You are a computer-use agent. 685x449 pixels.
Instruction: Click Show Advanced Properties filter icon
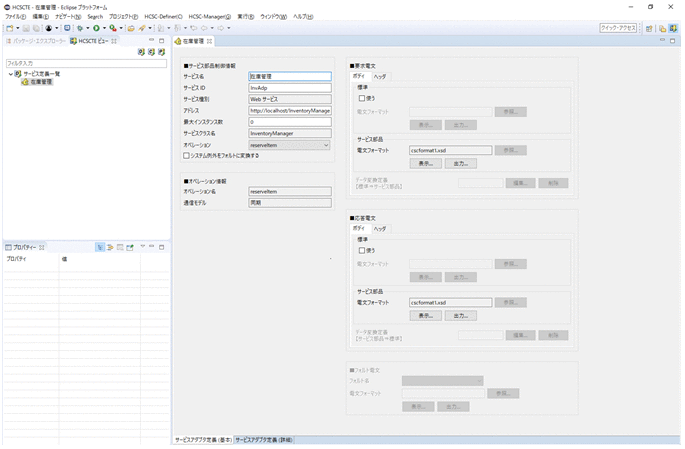110,246
